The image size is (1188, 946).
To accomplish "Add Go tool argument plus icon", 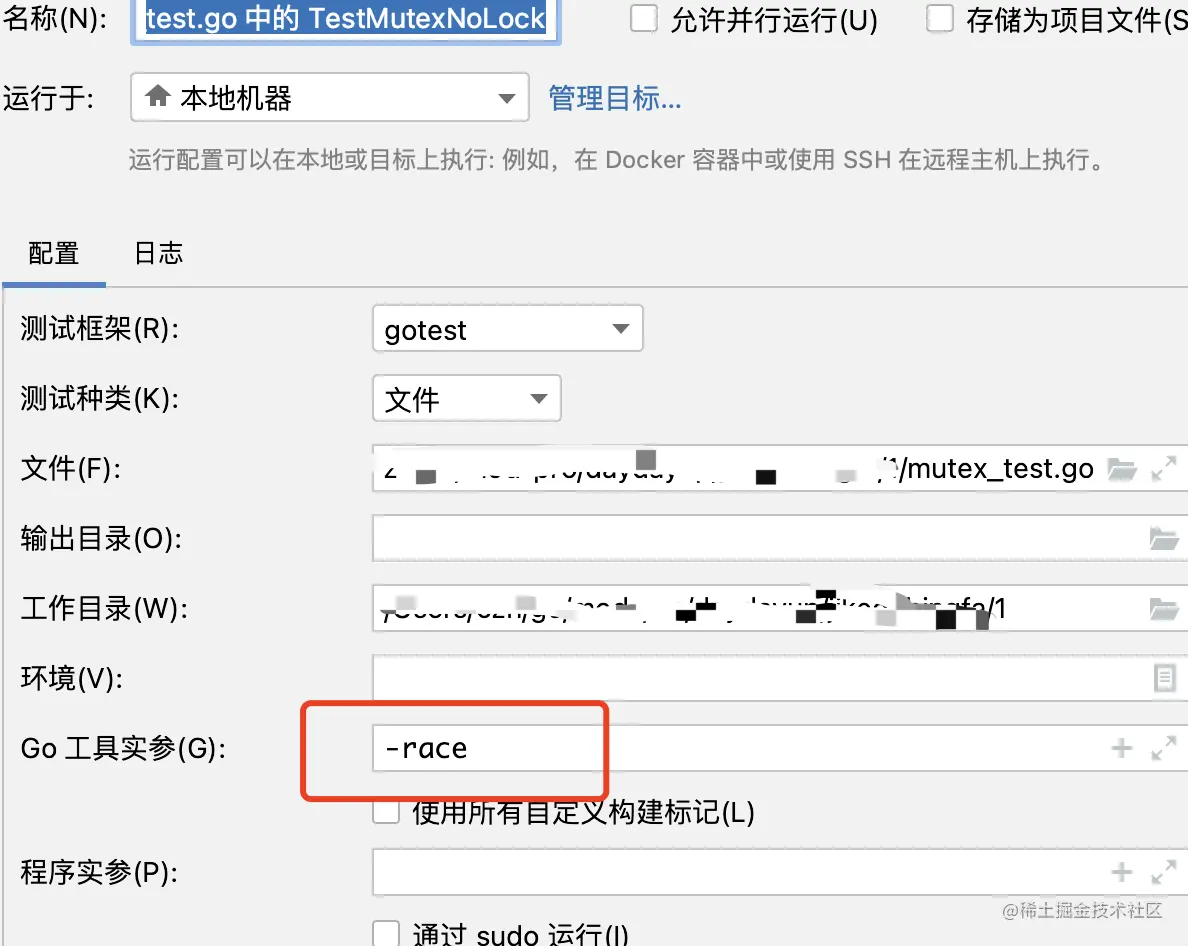I will click(1121, 748).
